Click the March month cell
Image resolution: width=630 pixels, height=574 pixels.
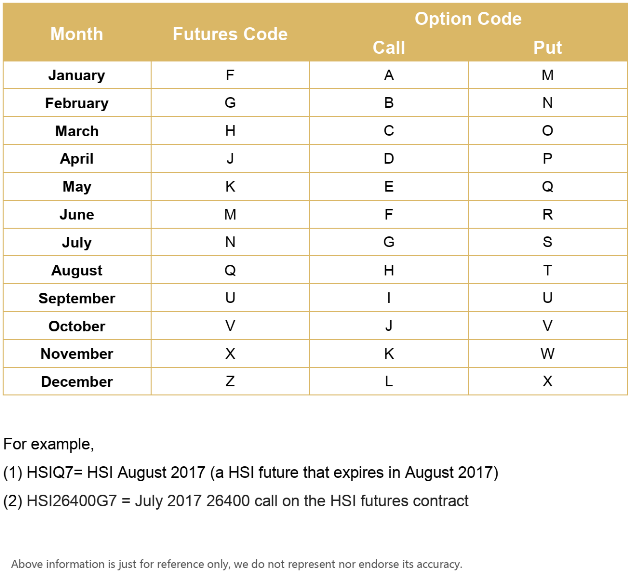click(x=77, y=131)
